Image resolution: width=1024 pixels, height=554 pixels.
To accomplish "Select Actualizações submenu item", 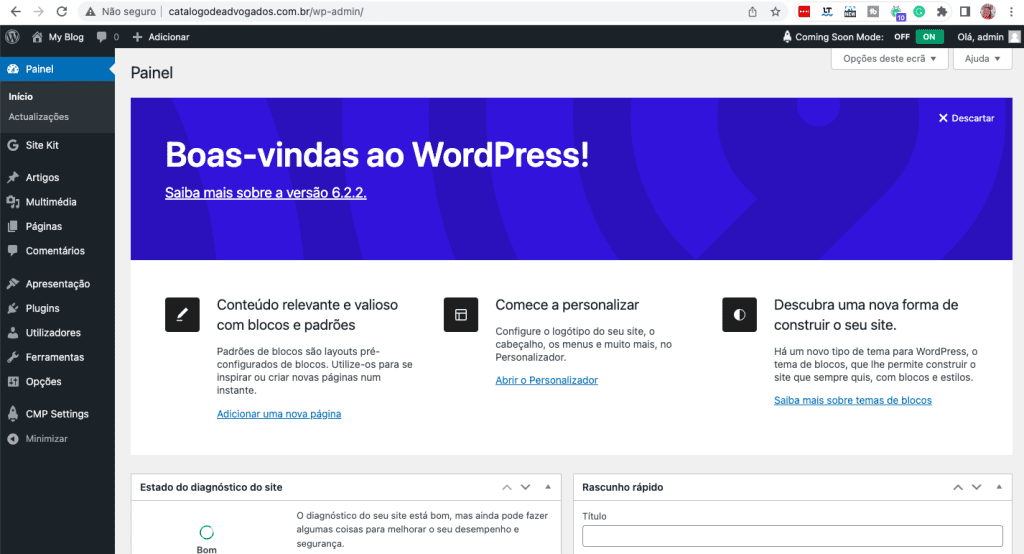I will pos(39,116).
